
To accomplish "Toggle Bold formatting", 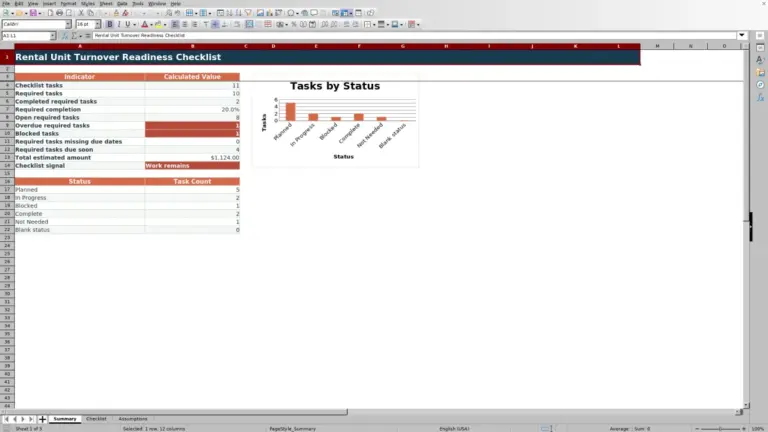I will [110, 24].
